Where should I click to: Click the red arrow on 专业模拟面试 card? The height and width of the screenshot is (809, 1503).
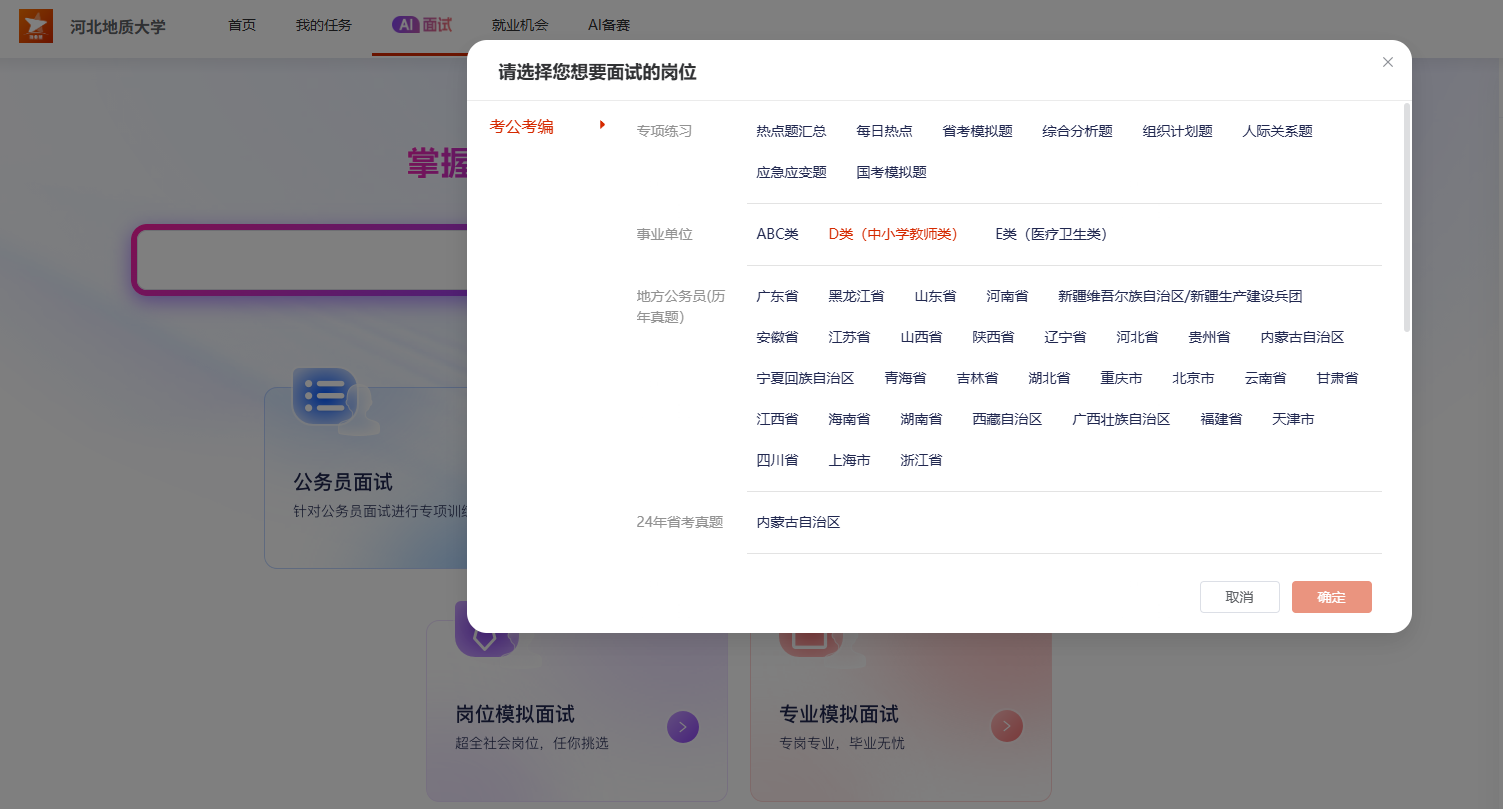[x=1006, y=726]
